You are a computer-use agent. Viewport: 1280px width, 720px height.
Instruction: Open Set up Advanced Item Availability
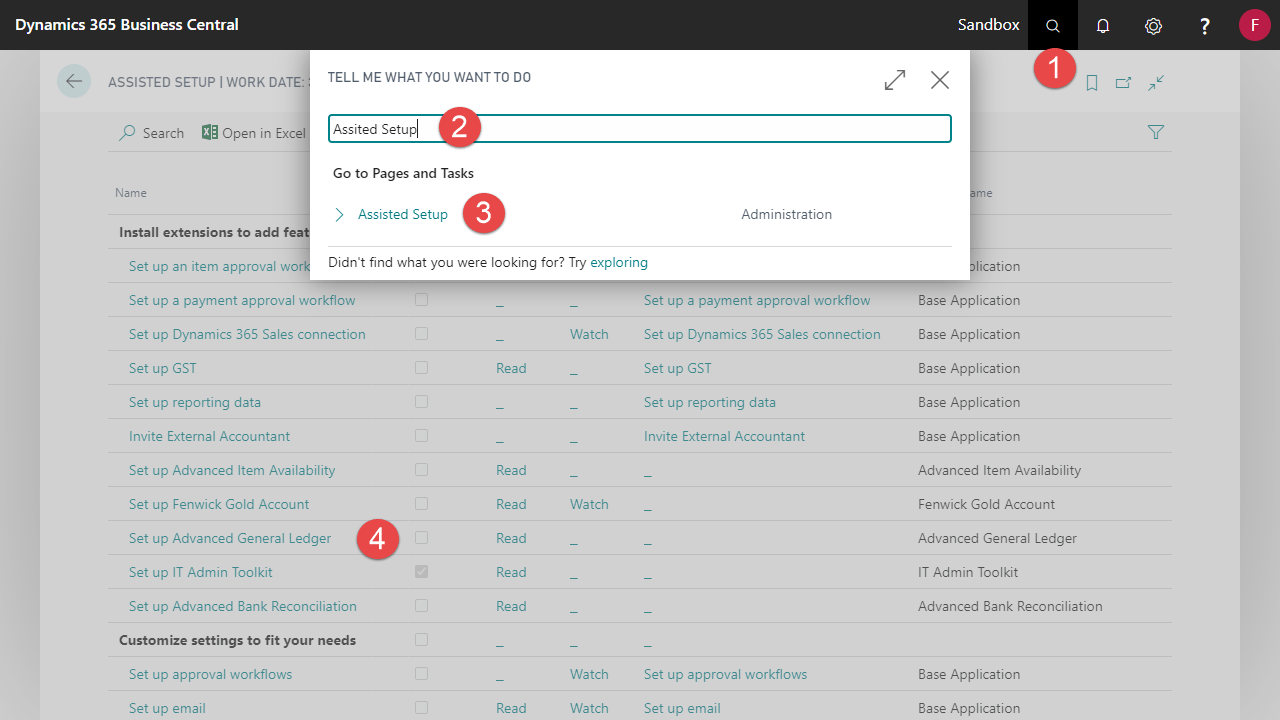(232, 470)
